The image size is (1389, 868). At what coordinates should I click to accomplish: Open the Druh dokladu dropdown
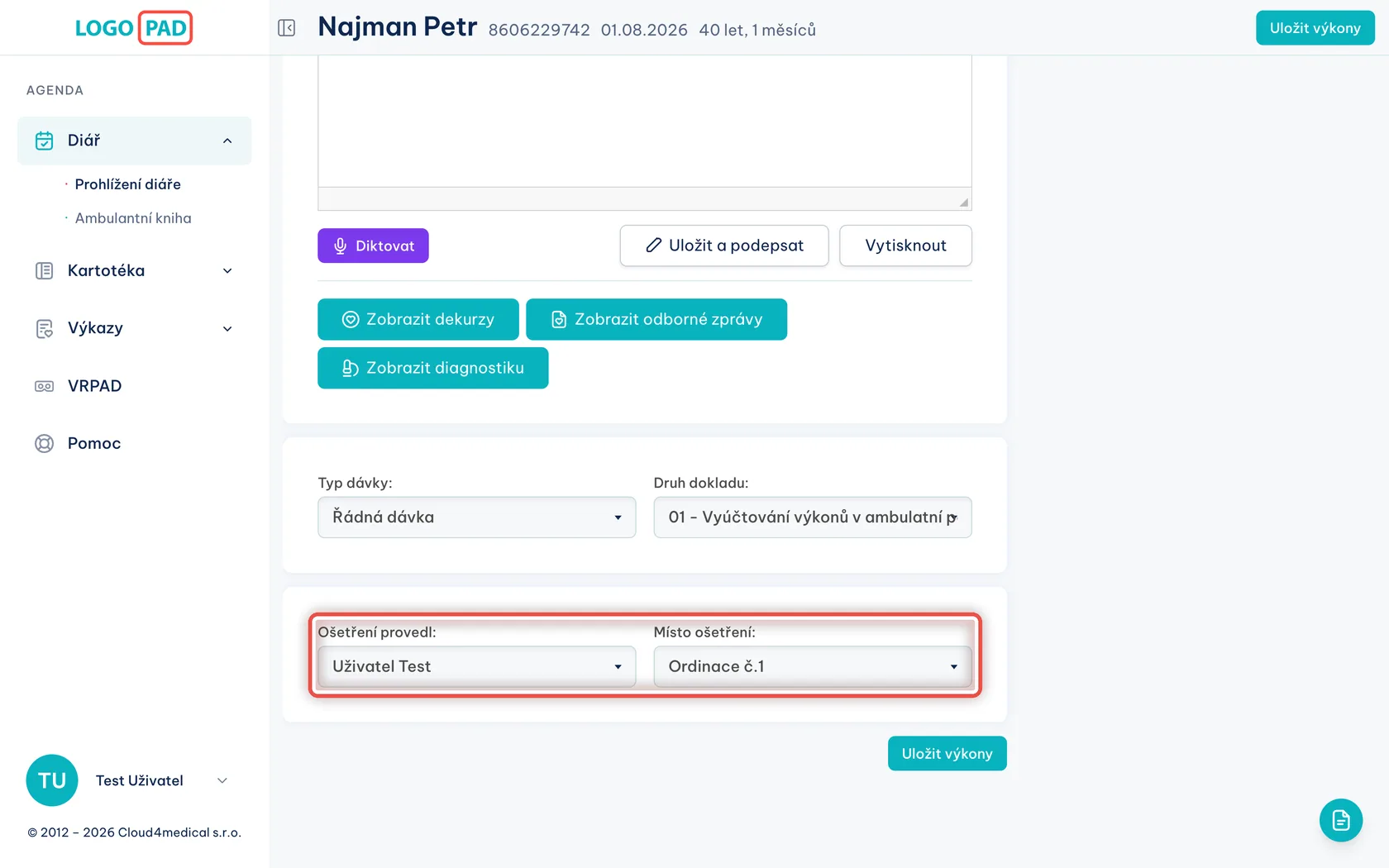(x=813, y=517)
